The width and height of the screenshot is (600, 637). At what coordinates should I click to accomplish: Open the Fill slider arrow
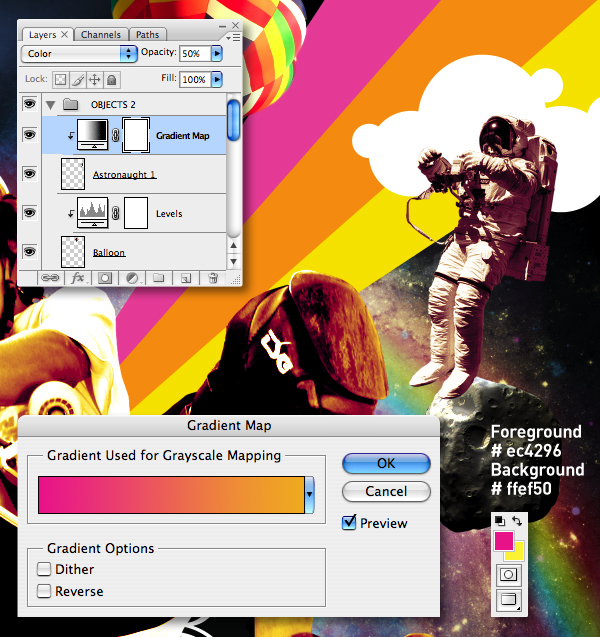coord(217,79)
